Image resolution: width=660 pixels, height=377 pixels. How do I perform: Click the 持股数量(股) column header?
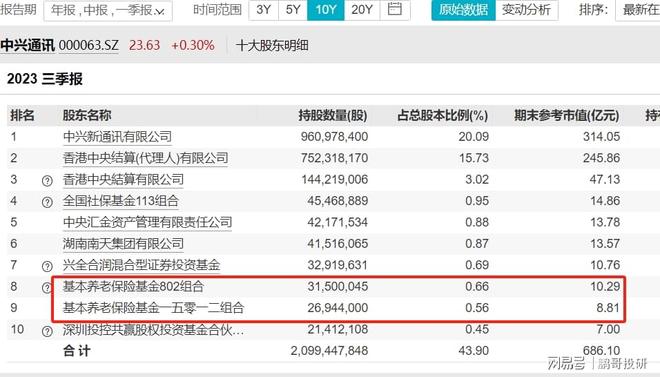(333, 115)
